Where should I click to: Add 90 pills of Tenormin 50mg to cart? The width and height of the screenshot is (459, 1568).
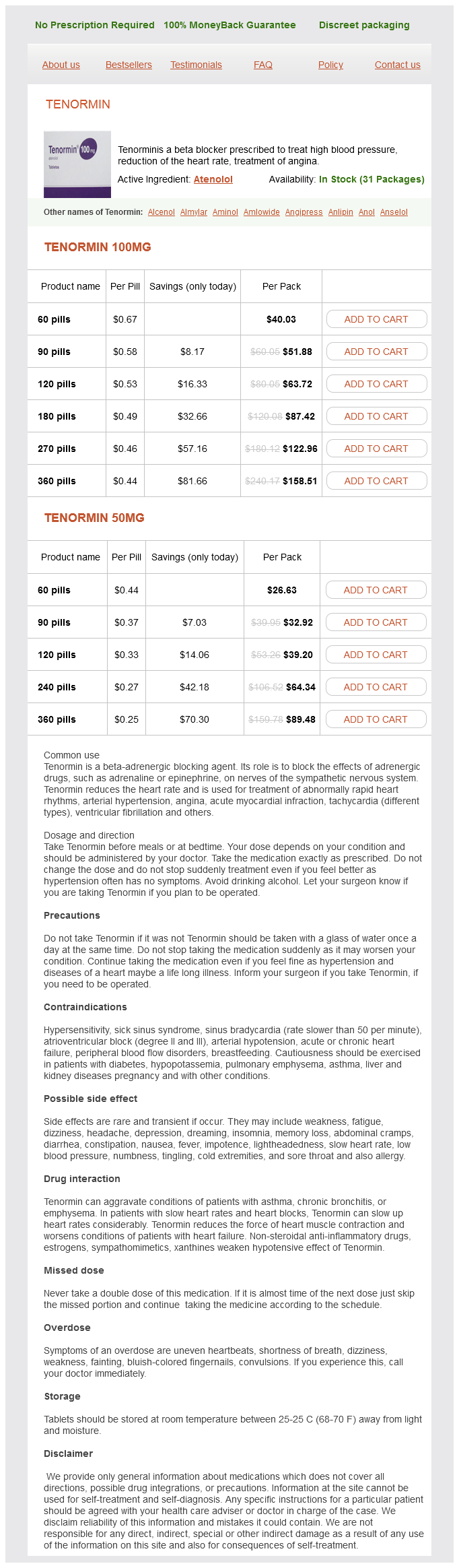(376, 622)
